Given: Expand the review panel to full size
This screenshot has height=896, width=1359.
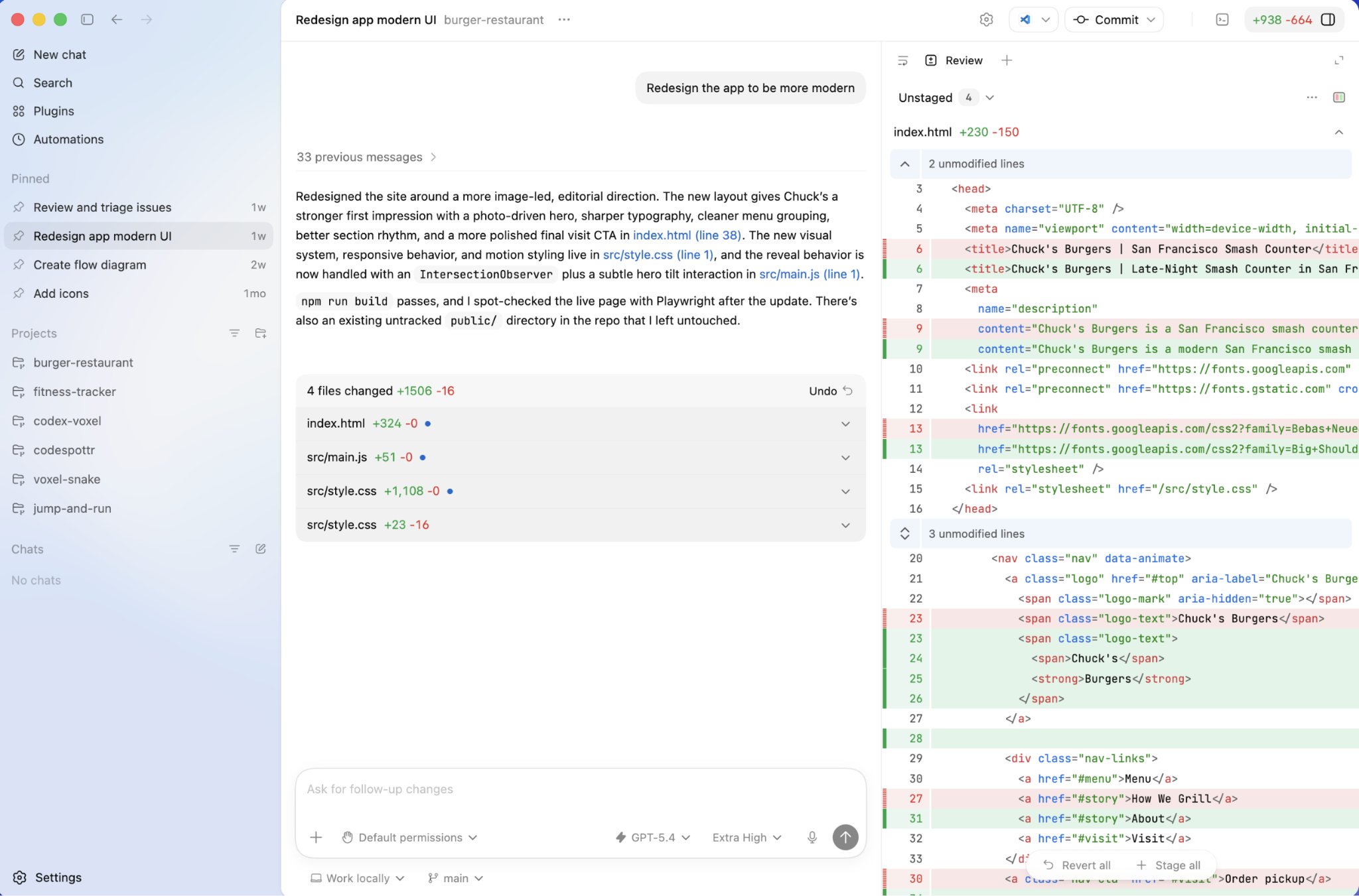Looking at the screenshot, I should coord(1338,60).
